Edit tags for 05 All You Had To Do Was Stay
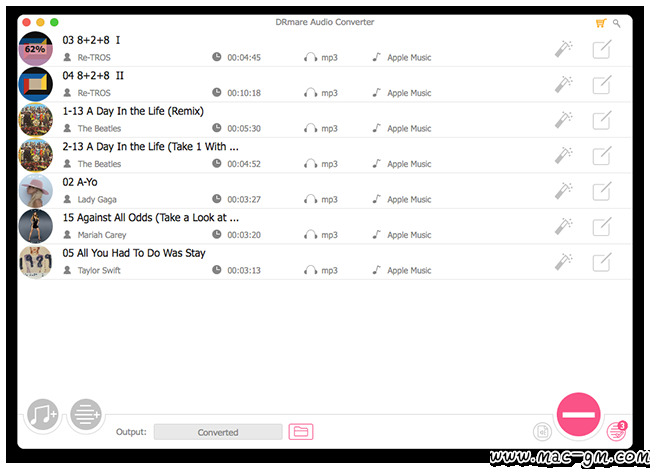The image size is (650, 469). [x=601, y=262]
